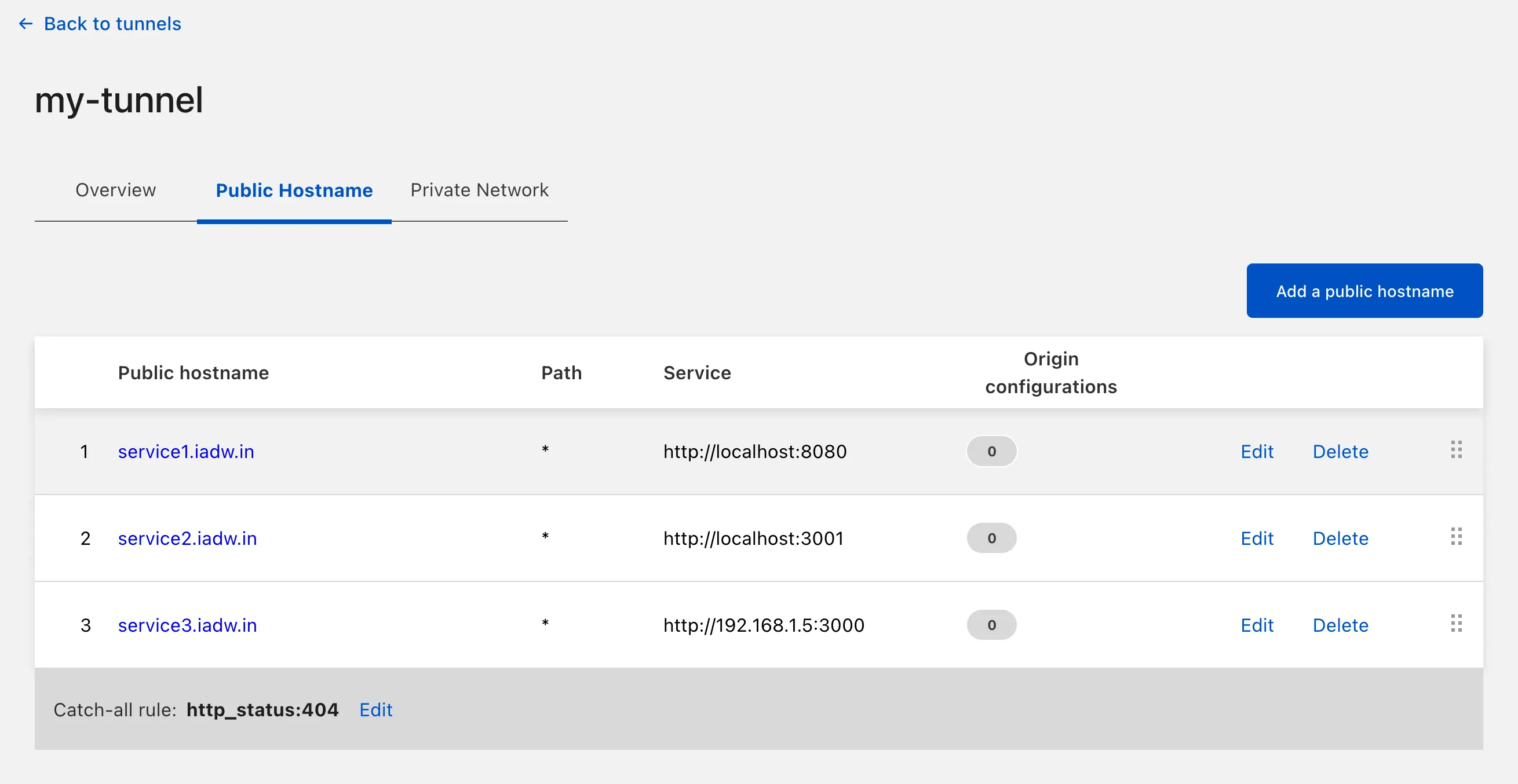This screenshot has width=1518, height=784.
Task: Click origin configurations badge for service2.iadw.in
Action: tap(991, 538)
